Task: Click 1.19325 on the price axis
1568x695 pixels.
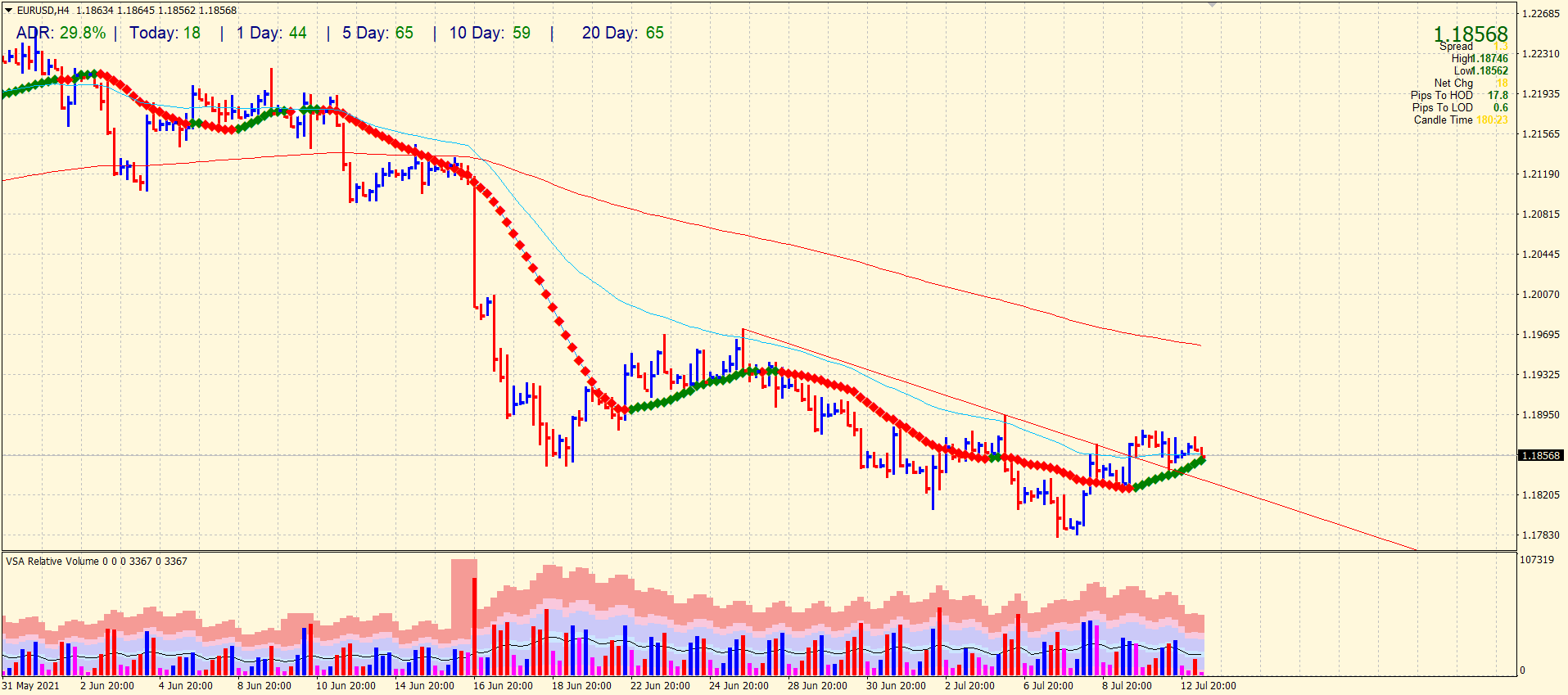Action: 1540,375
